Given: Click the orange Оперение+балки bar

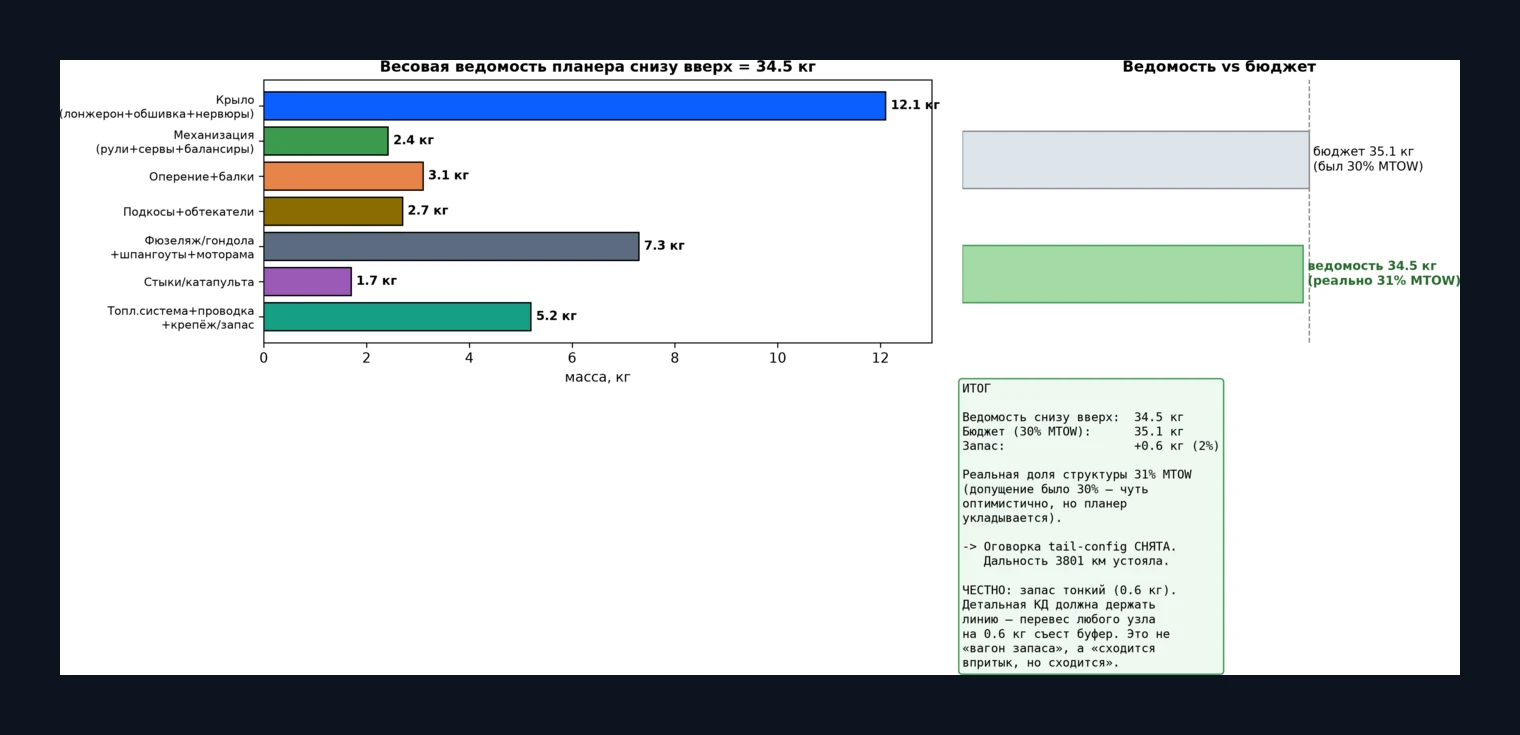Looking at the screenshot, I should pos(343,176).
